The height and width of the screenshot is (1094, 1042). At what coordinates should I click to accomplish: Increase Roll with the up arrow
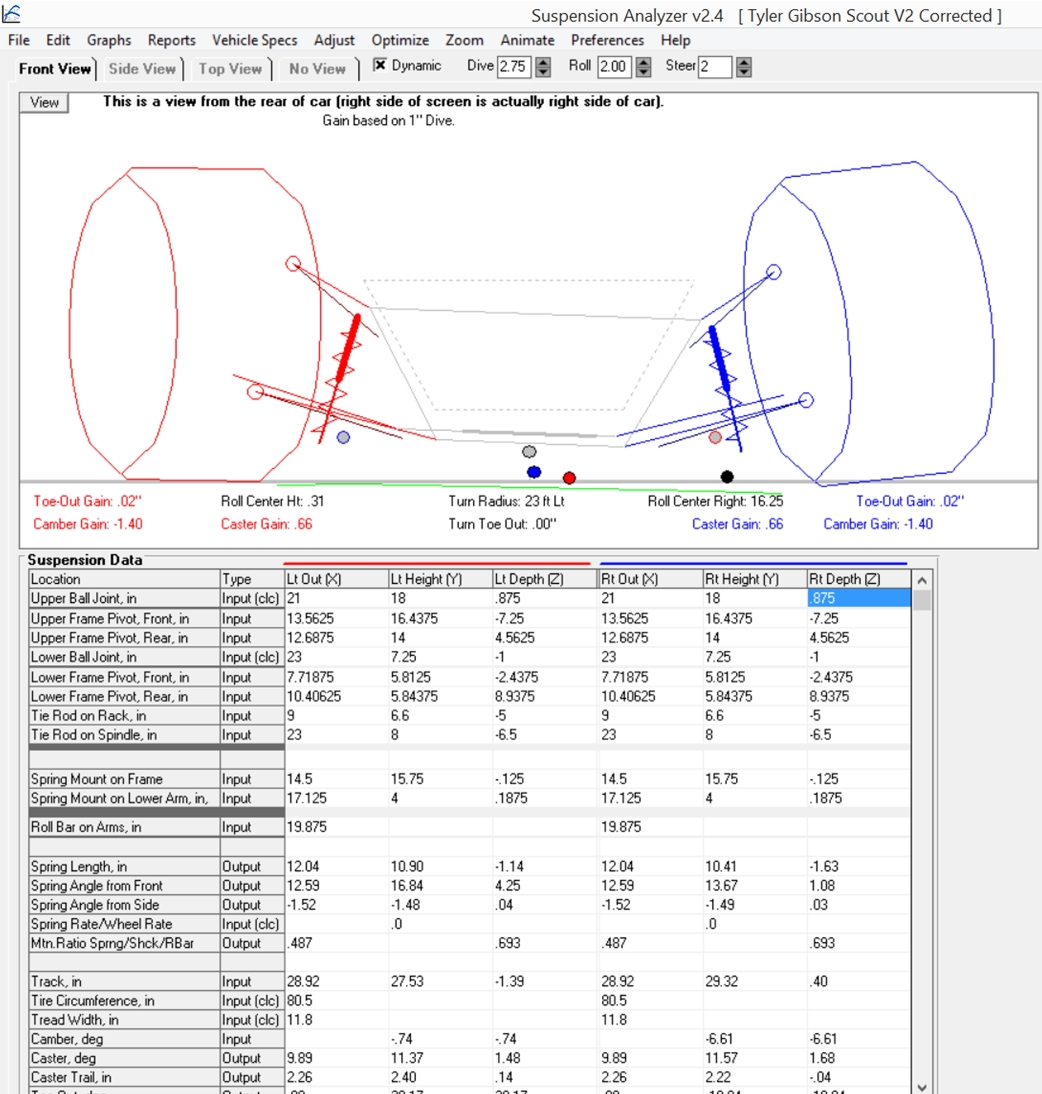tap(643, 61)
